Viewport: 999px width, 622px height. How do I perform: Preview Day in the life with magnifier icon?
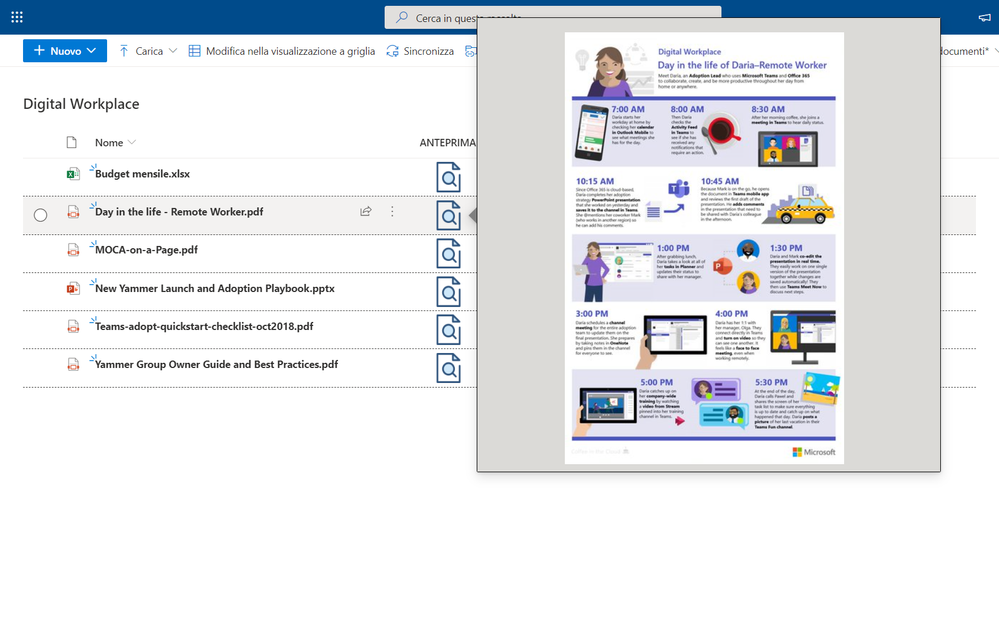(x=449, y=215)
